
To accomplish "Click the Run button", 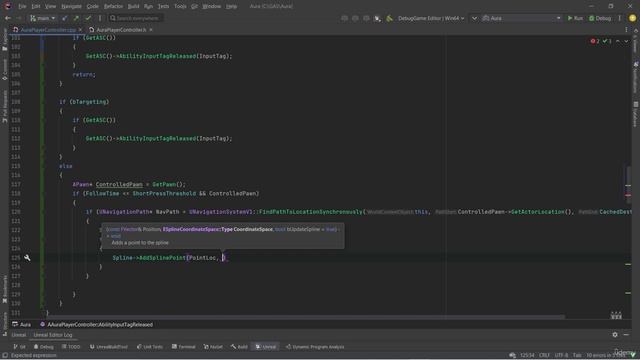I will pyautogui.click(x=575, y=18).
